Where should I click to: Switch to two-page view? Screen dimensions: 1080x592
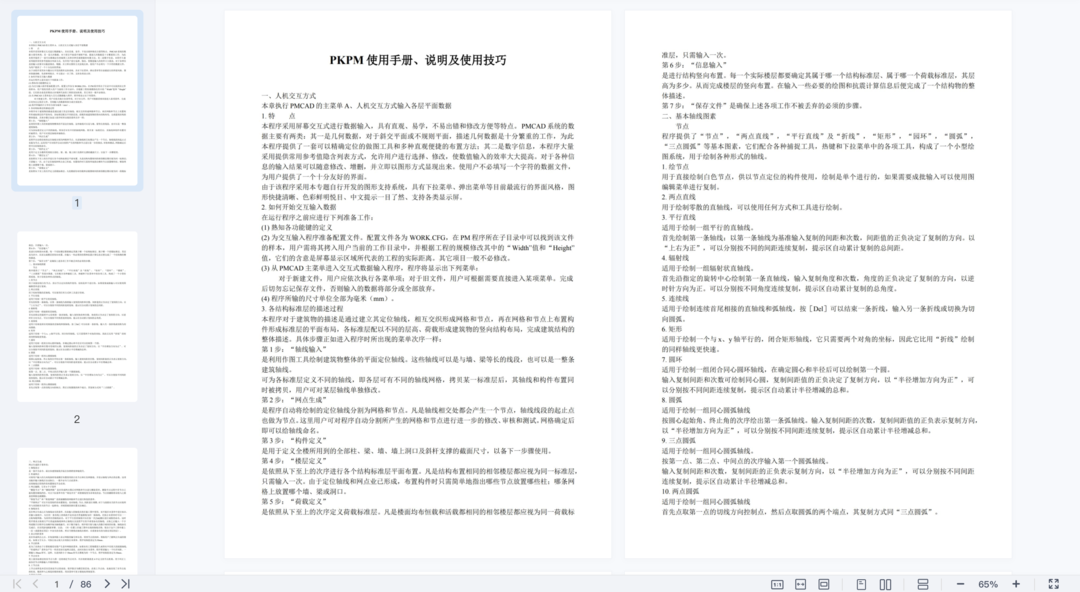click(886, 584)
